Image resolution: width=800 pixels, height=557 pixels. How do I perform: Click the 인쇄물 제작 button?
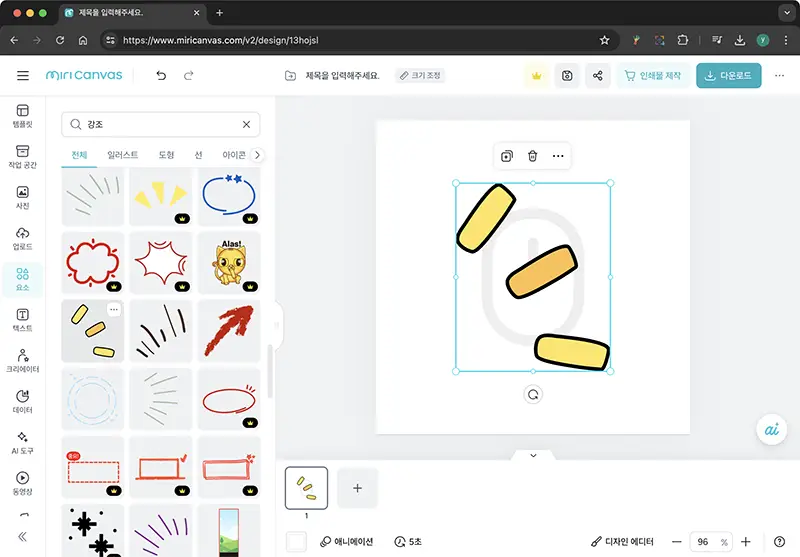653,76
